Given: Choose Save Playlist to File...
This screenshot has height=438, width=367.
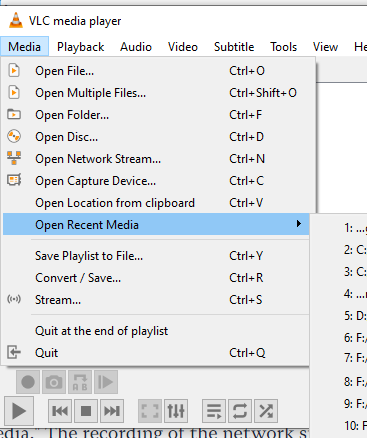Looking at the screenshot, I should coord(156,256).
